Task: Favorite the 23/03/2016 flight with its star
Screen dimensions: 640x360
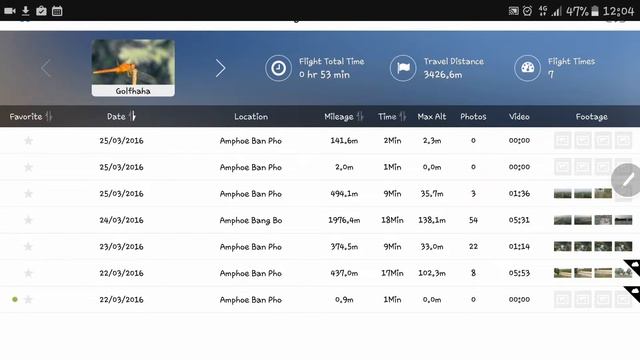Action: [x=28, y=247]
